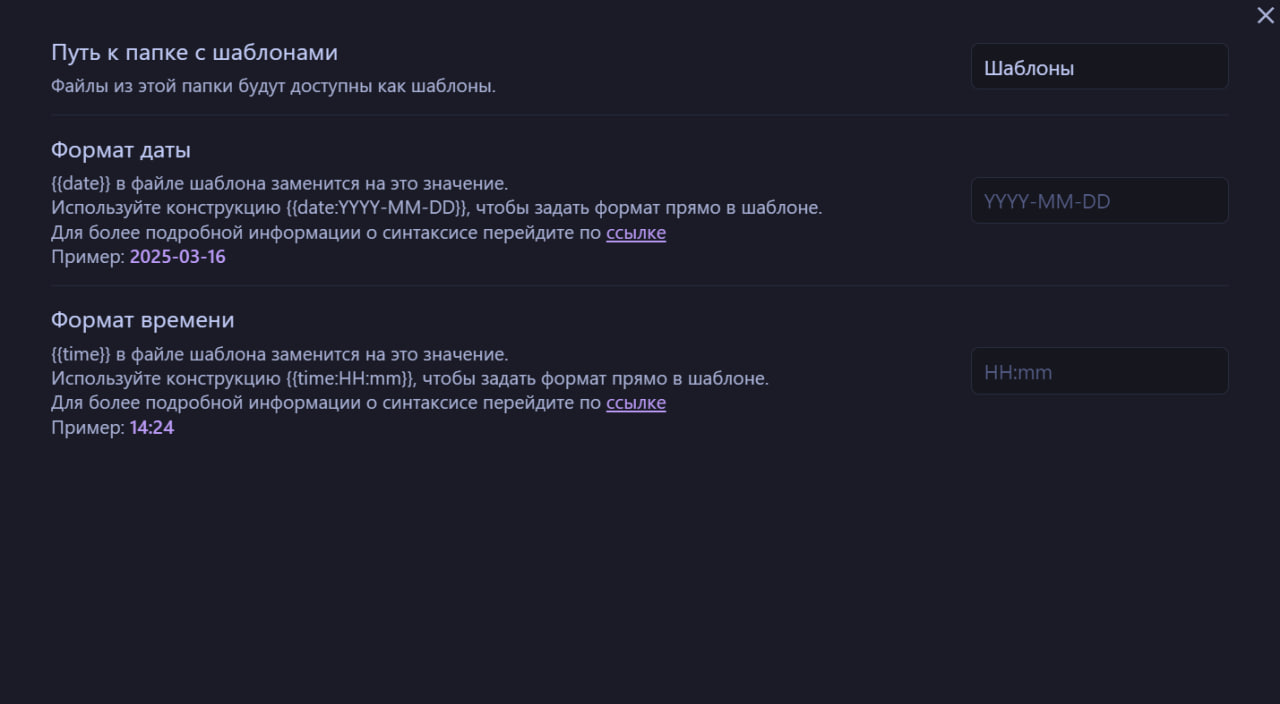The height and width of the screenshot is (704, 1280).
Task: Click the example date 2025-03-16
Action: tap(177, 257)
